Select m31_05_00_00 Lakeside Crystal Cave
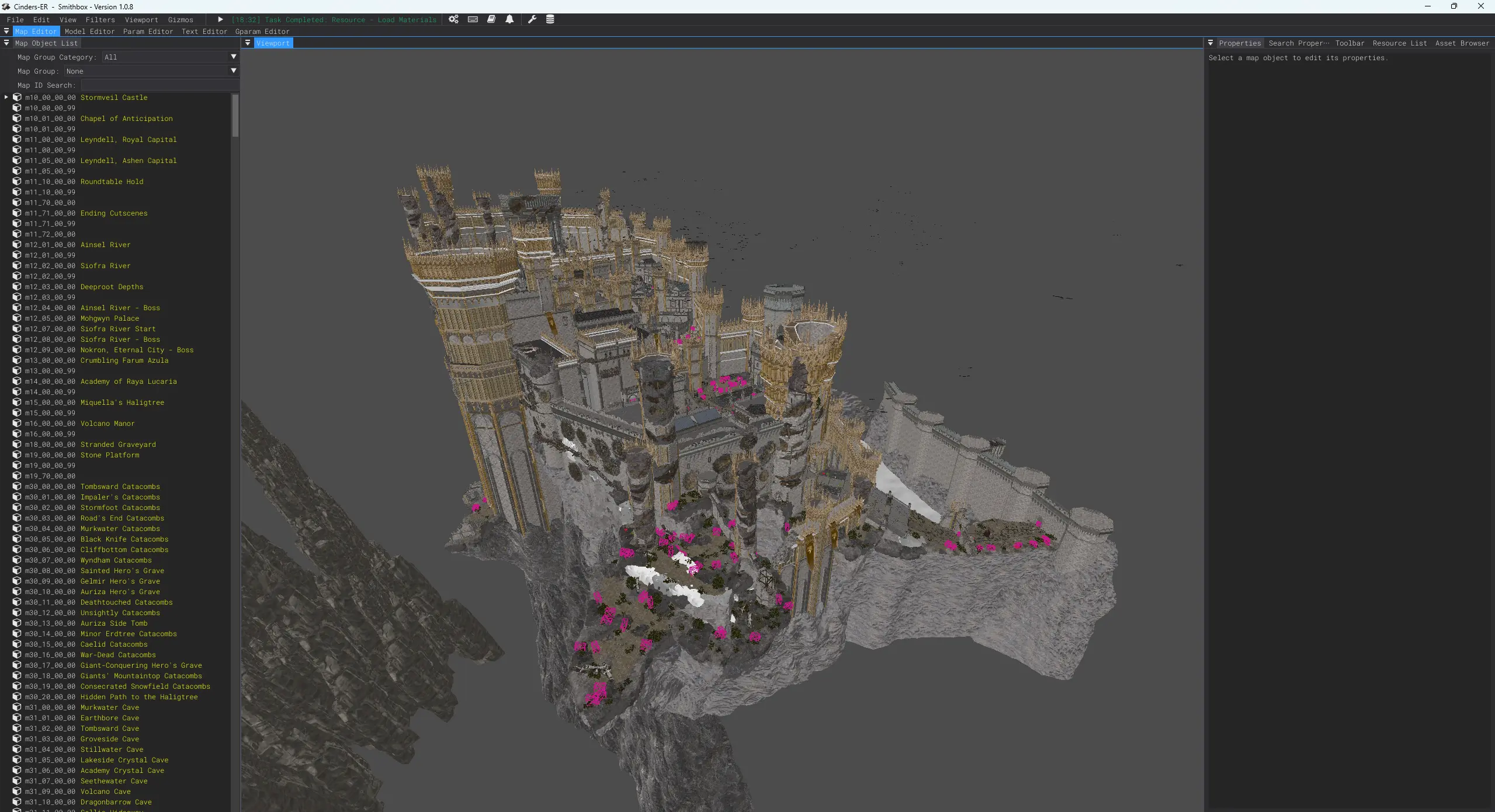Screen dimensions: 1495x812 [x=96, y=760]
